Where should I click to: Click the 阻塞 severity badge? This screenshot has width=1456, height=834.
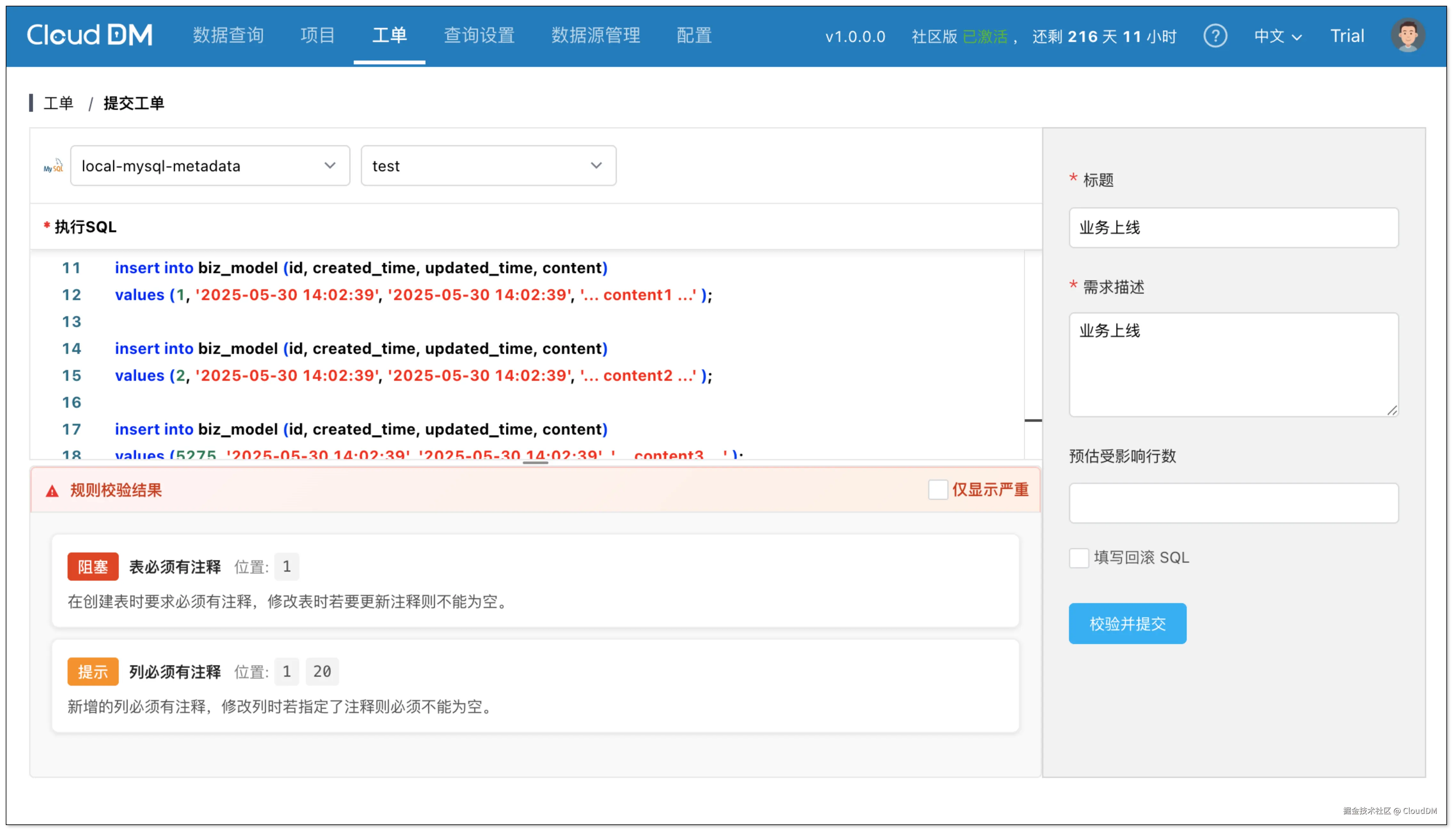coord(93,567)
